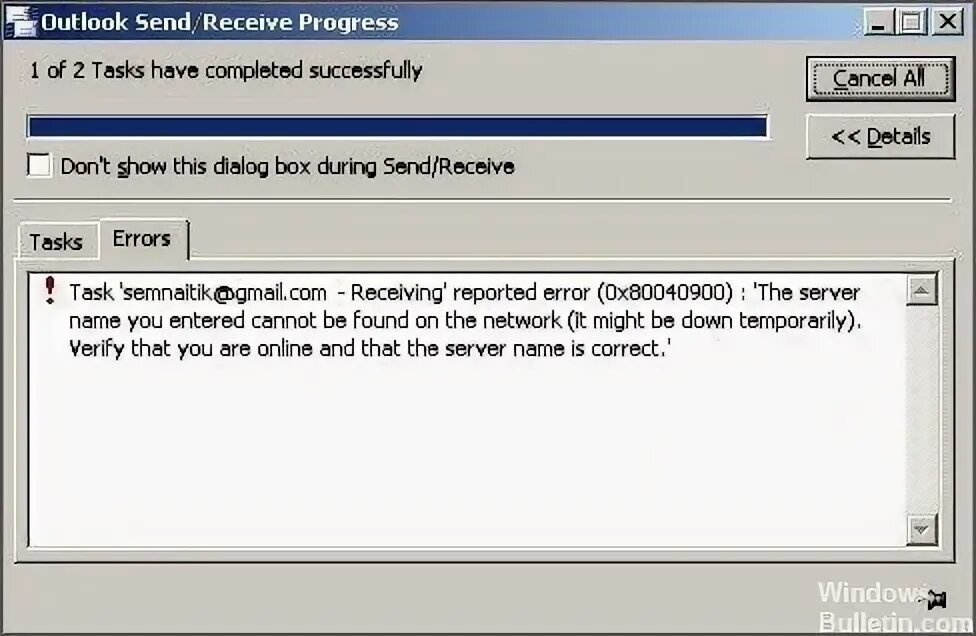Select the Errors tab
The image size is (976, 636).
coord(142,239)
